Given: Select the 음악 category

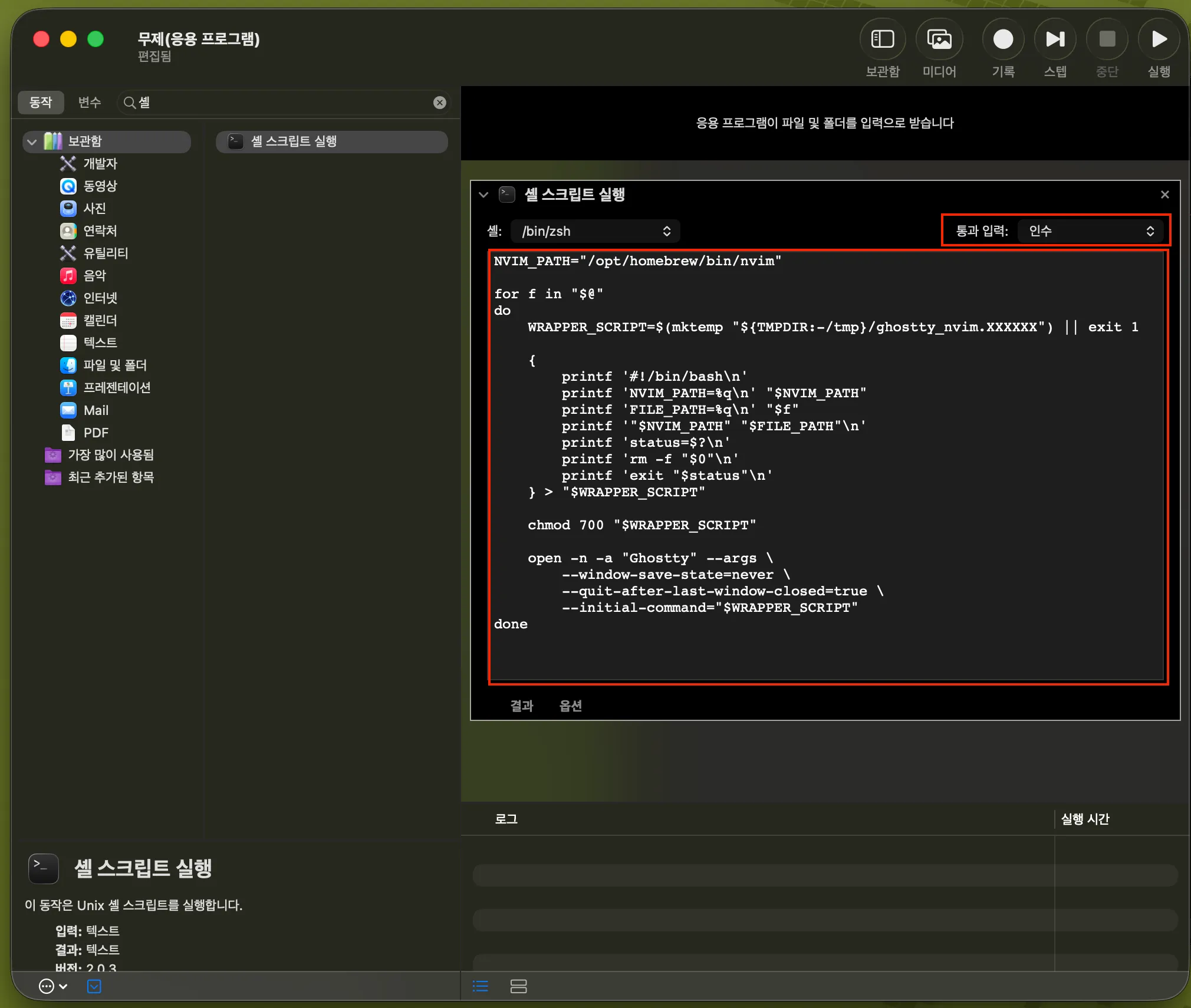Looking at the screenshot, I should (x=83, y=275).
